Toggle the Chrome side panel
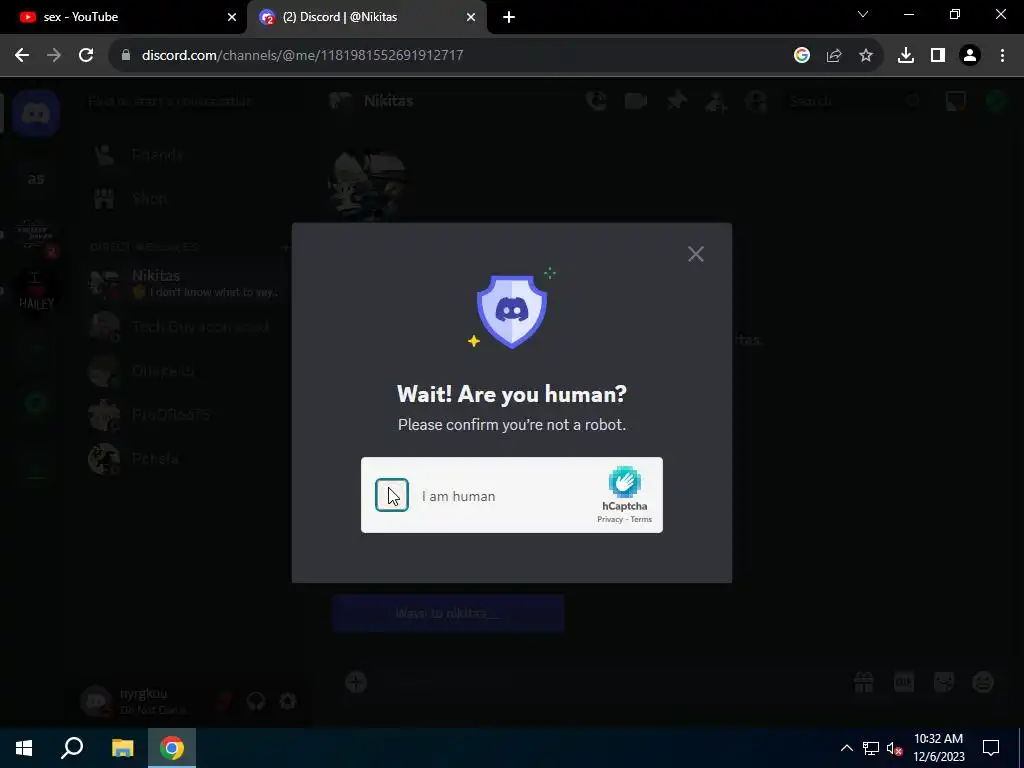This screenshot has height=768, width=1024. pos(938,56)
